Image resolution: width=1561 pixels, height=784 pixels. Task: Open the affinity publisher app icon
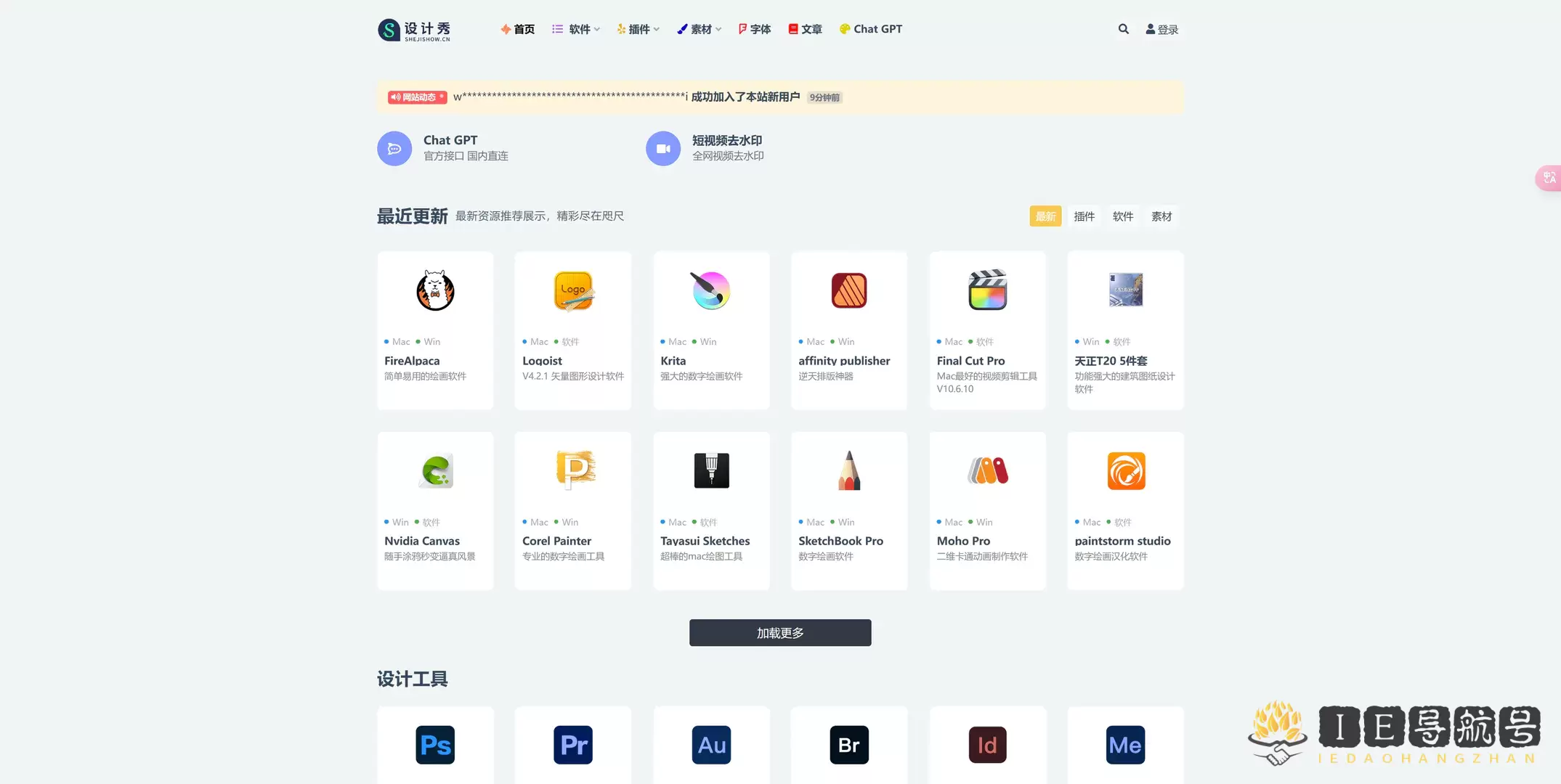point(848,290)
